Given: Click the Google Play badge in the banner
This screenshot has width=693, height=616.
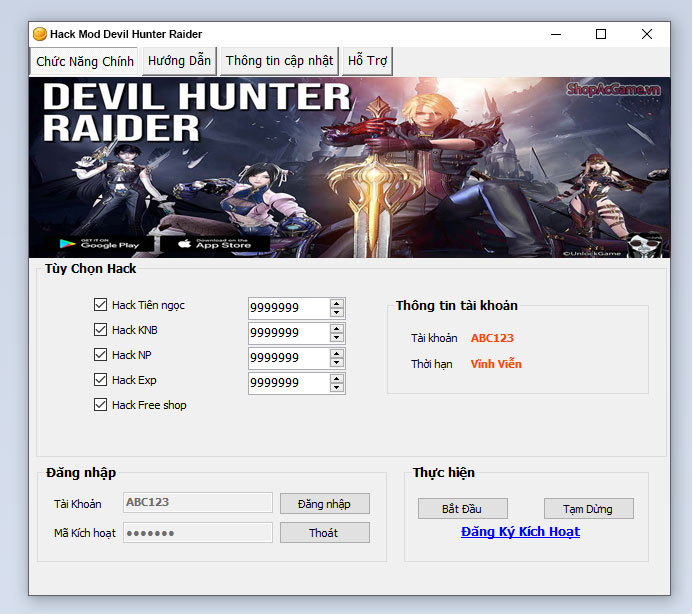Looking at the screenshot, I should pos(105,243).
